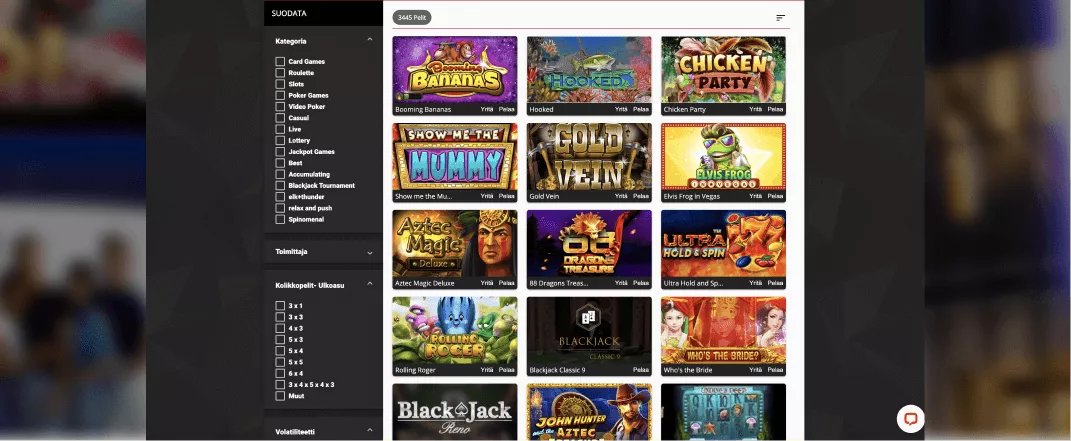Open the sort options icon
Viewport: 1071px width, 441px height.
(781, 18)
